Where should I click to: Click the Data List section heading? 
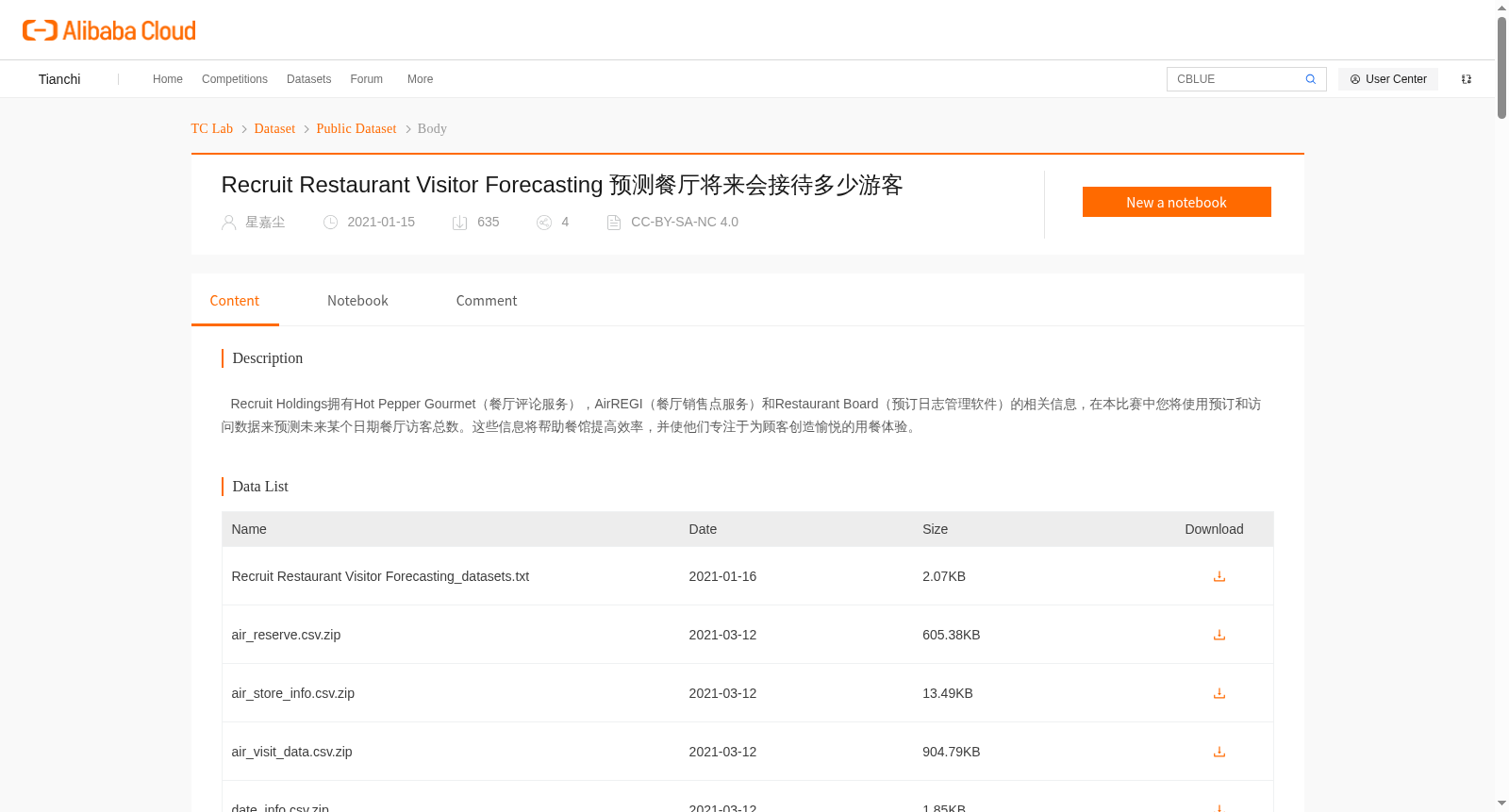click(x=260, y=487)
